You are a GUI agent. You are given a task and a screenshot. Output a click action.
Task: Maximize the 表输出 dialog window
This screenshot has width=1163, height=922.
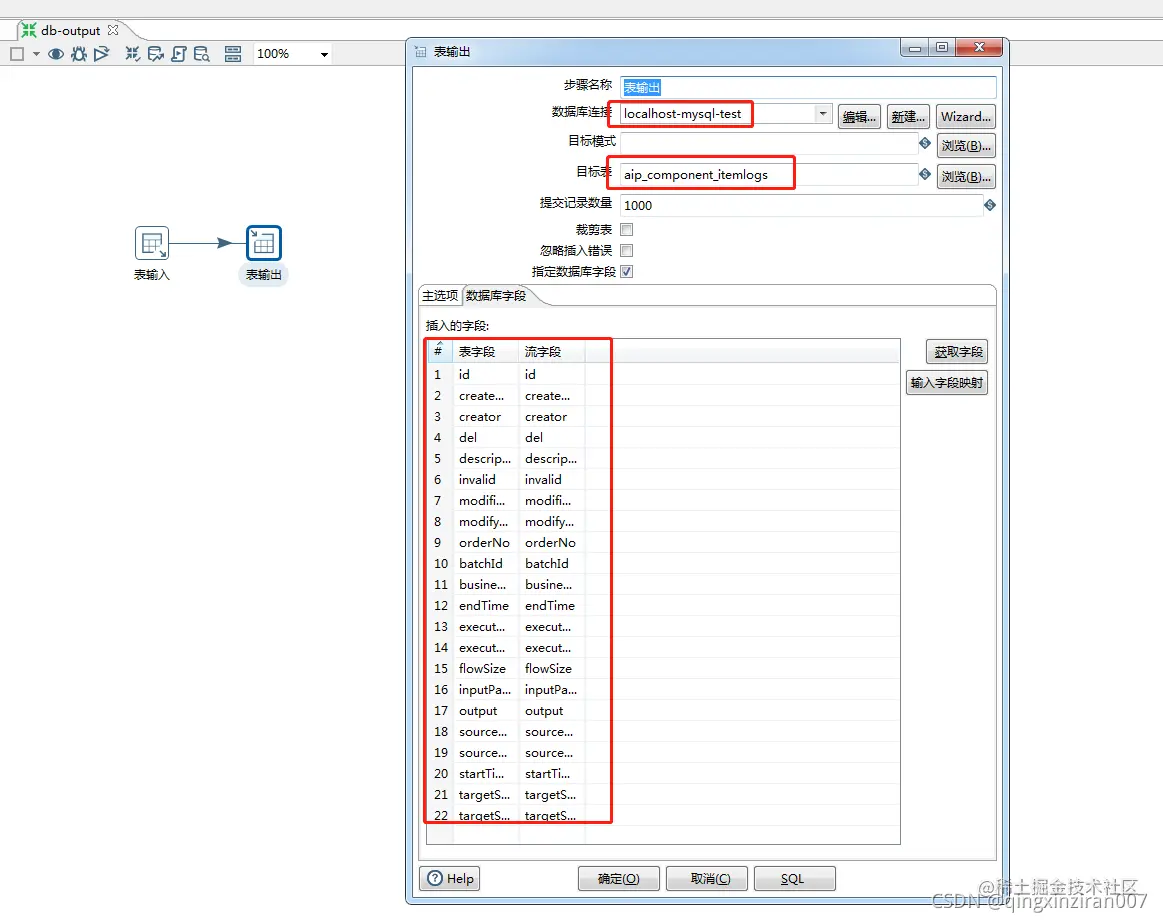click(x=942, y=47)
